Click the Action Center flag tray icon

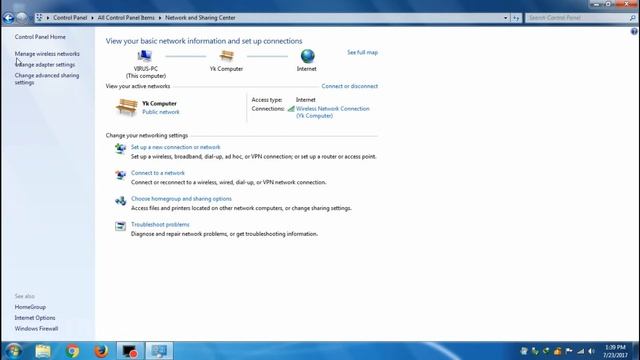(x=569, y=351)
